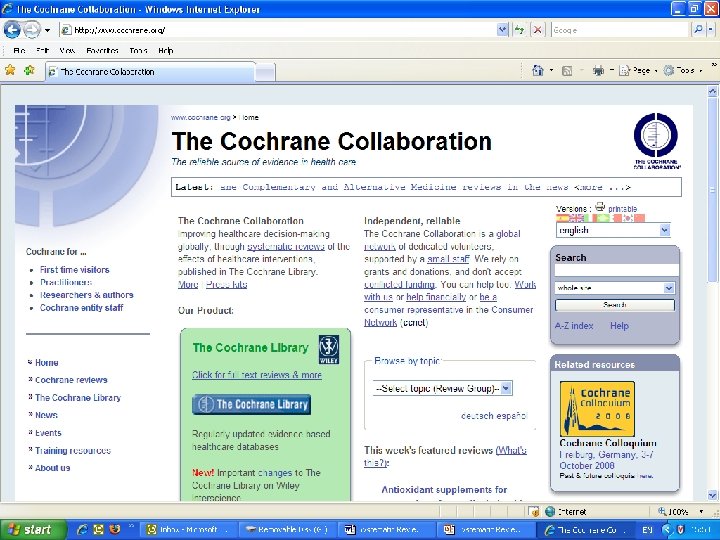Click the address bar URL field

click(278, 30)
